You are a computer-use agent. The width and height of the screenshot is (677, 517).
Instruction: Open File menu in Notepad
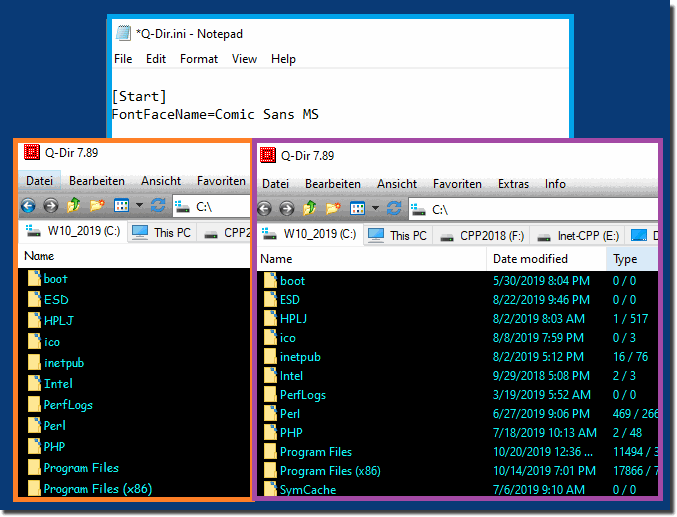tap(123, 59)
